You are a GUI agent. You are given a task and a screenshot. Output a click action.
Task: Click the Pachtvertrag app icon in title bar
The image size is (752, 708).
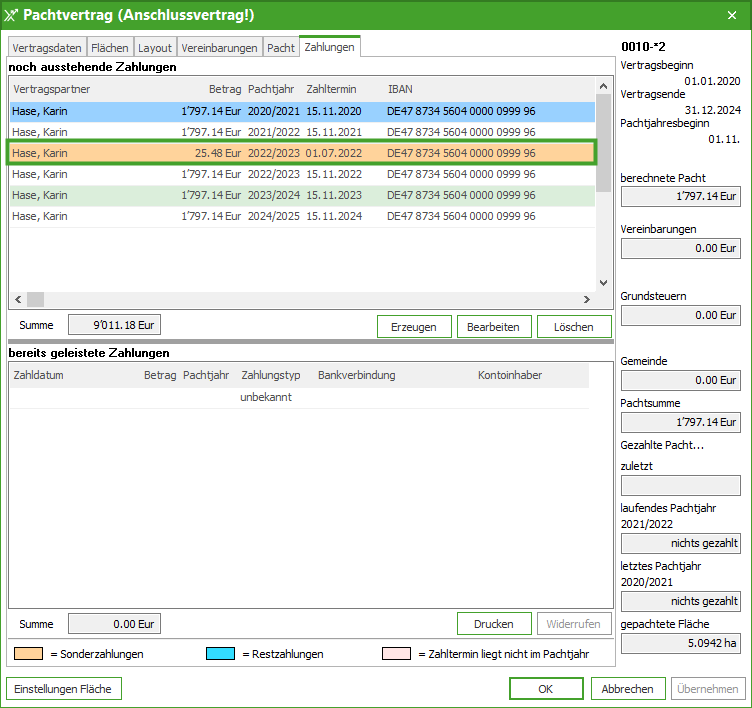12,14
